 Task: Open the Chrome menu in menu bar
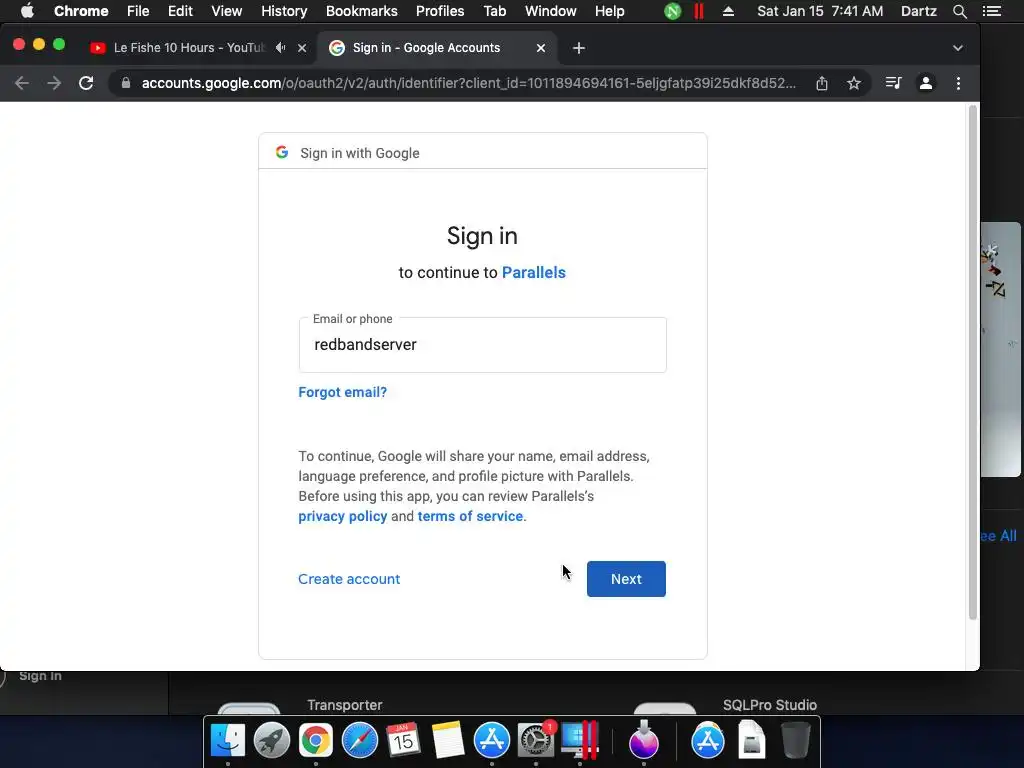(x=81, y=11)
